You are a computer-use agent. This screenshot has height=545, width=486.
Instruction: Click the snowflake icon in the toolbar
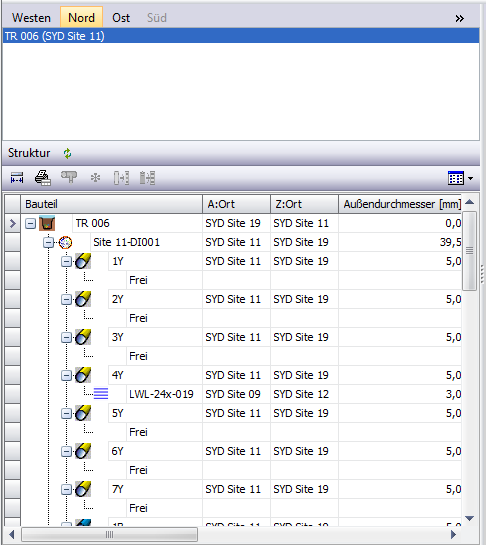coord(95,178)
